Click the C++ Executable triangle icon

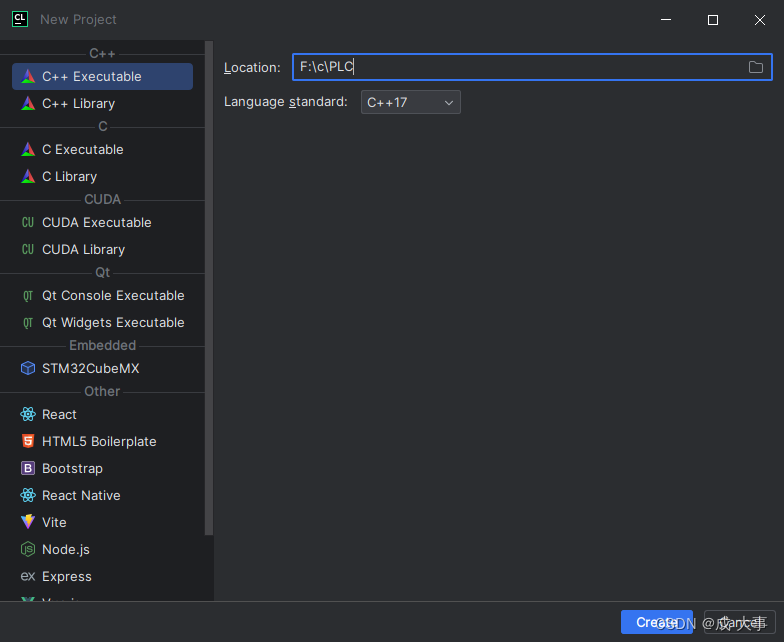[28, 77]
